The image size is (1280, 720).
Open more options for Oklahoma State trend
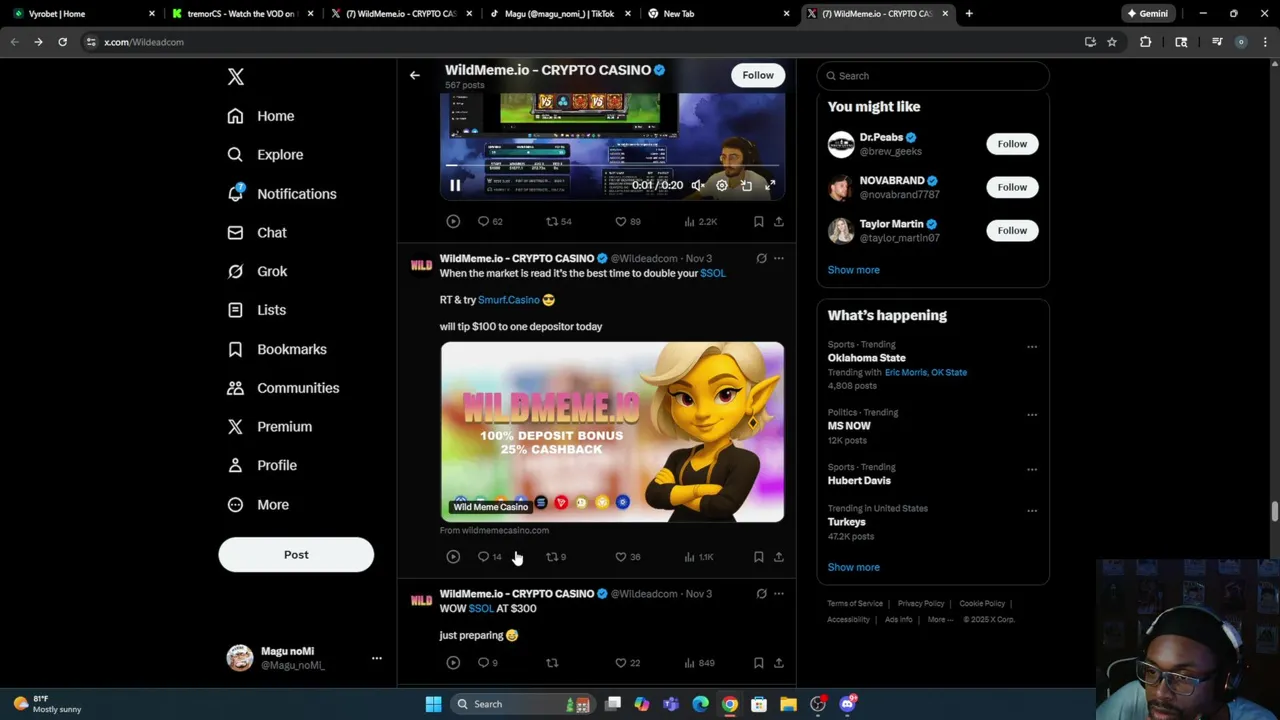pyautogui.click(x=1032, y=347)
